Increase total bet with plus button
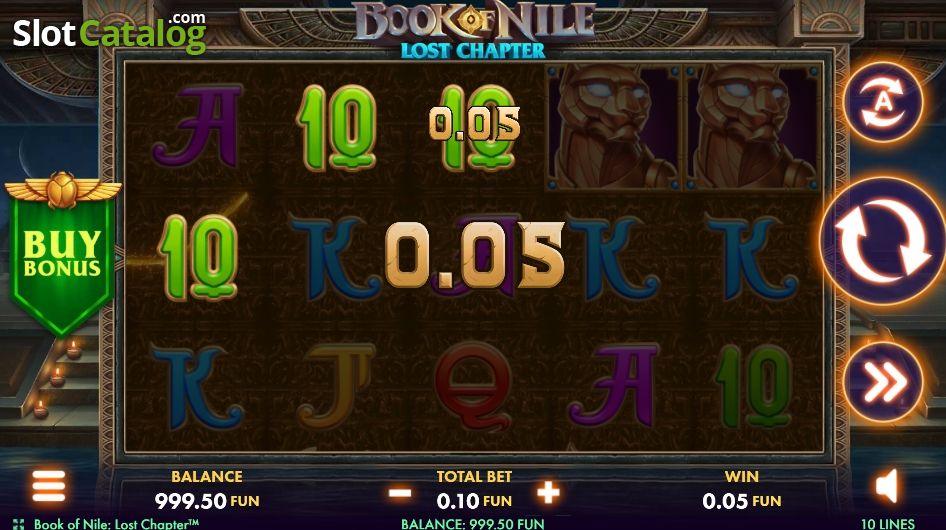The height and width of the screenshot is (530, 946). (x=548, y=493)
